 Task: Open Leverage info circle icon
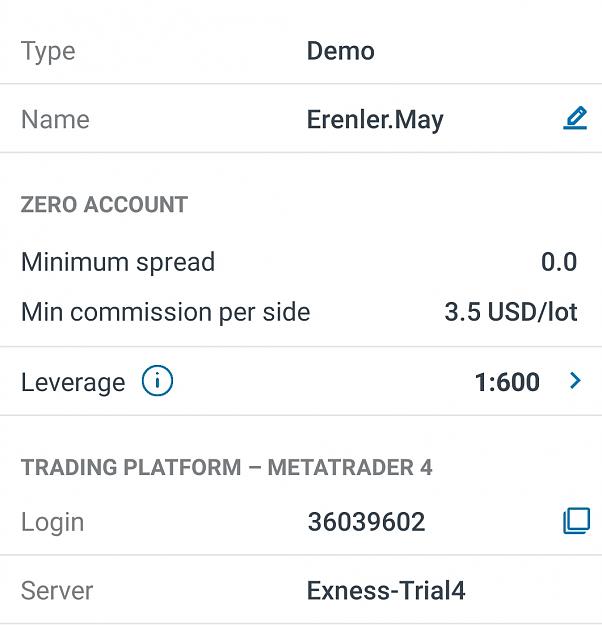point(157,381)
